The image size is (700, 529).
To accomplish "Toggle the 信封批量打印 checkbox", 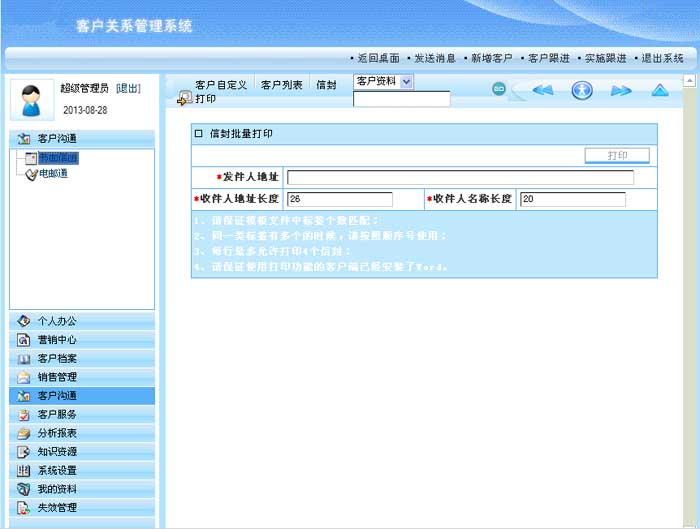I will (198, 133).
